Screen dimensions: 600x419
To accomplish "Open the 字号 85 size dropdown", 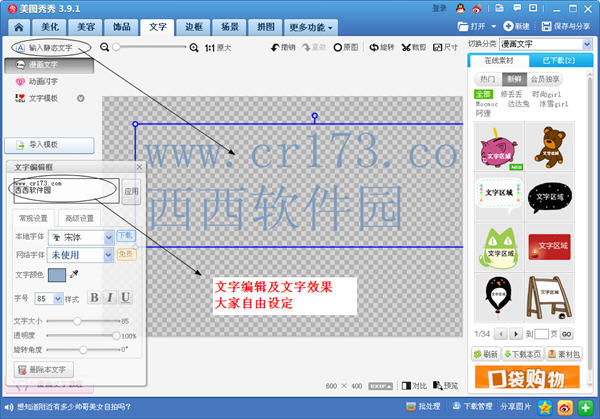I will pos(49,298).
